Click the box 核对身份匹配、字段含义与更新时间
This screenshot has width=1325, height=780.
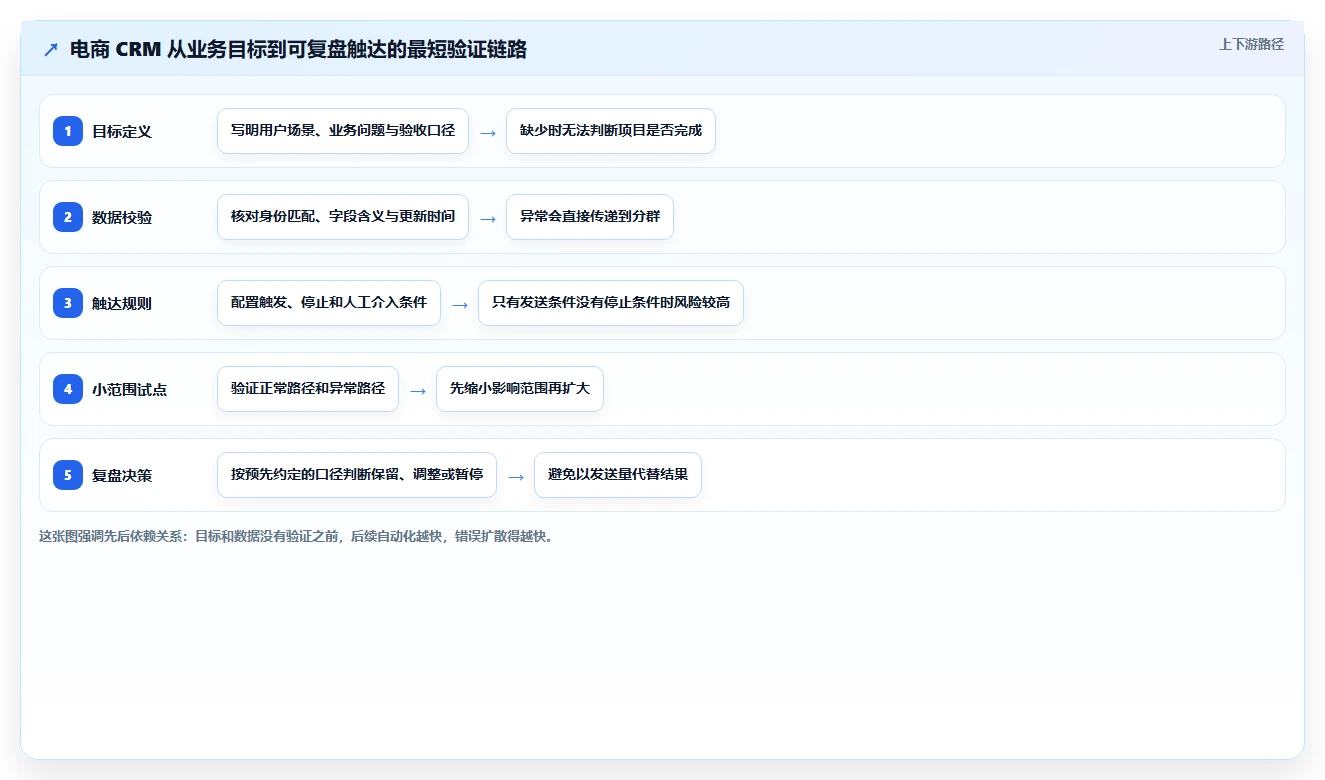click(x=343, y=217)
